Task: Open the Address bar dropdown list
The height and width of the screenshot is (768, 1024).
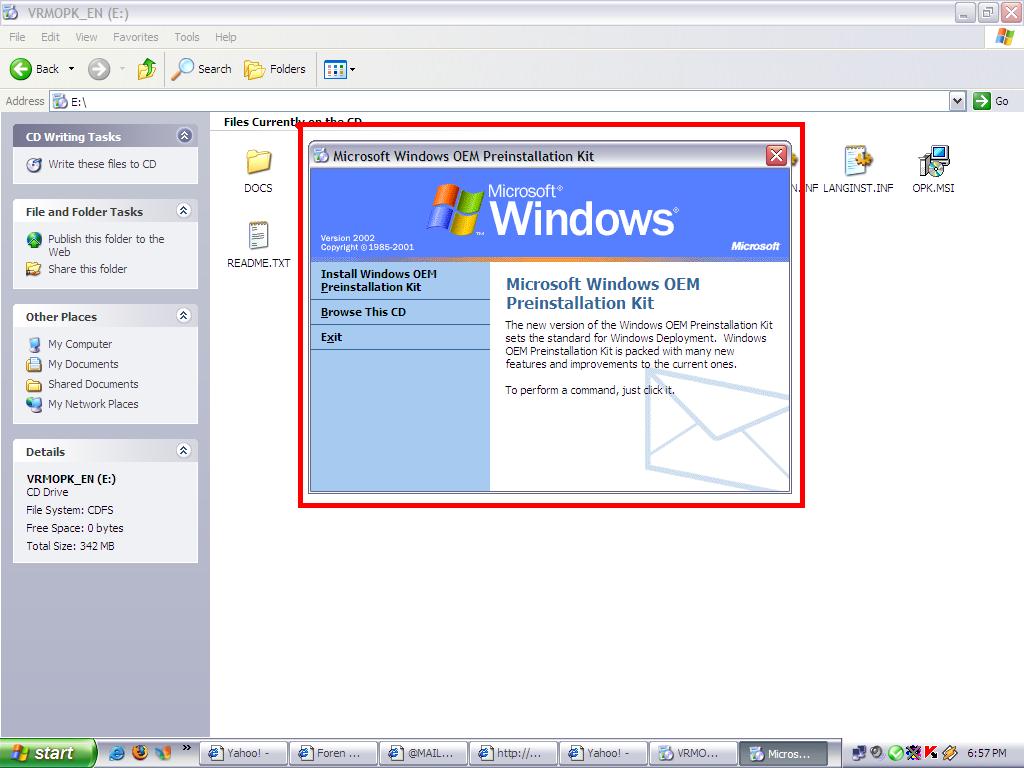Action: 957,101
